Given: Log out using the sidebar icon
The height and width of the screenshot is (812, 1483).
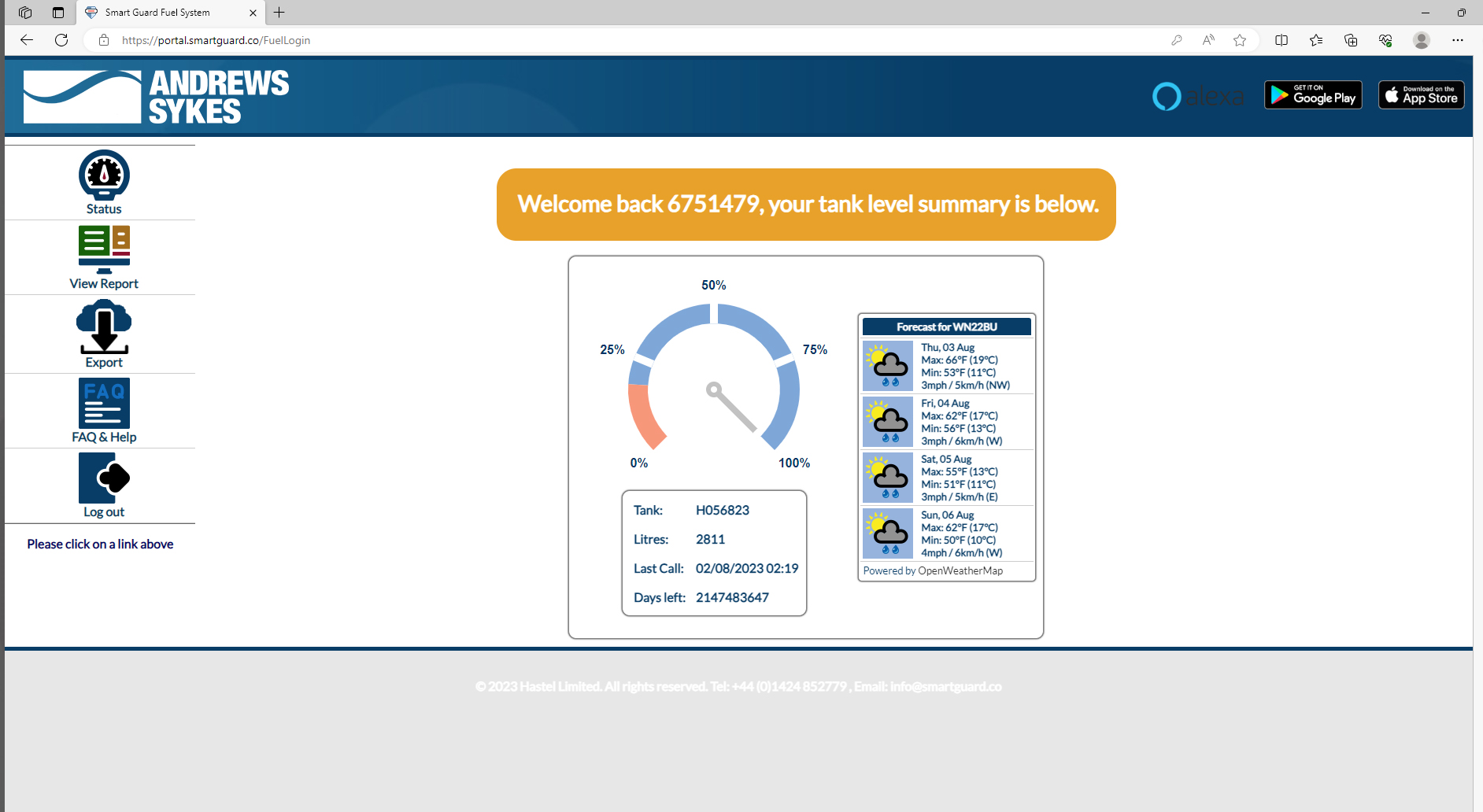Looking at the screenshot, I should point(103,478).
